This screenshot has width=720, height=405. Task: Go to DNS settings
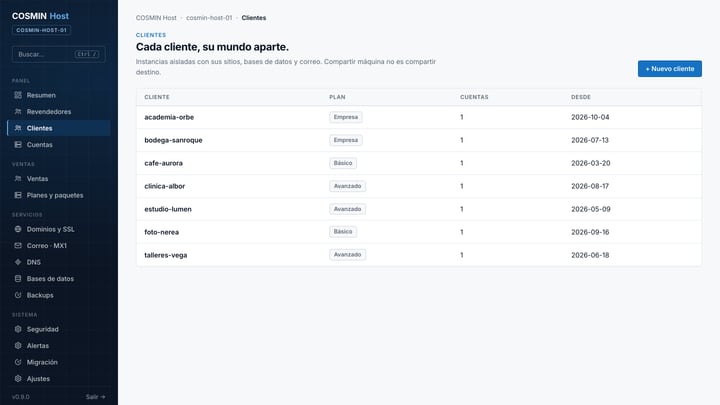(59, 262)
